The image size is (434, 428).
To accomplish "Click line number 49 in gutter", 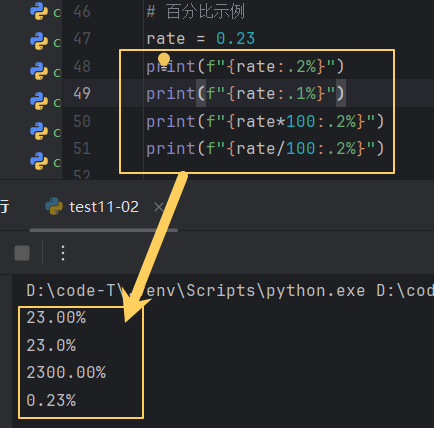I will tap(82, 93).
